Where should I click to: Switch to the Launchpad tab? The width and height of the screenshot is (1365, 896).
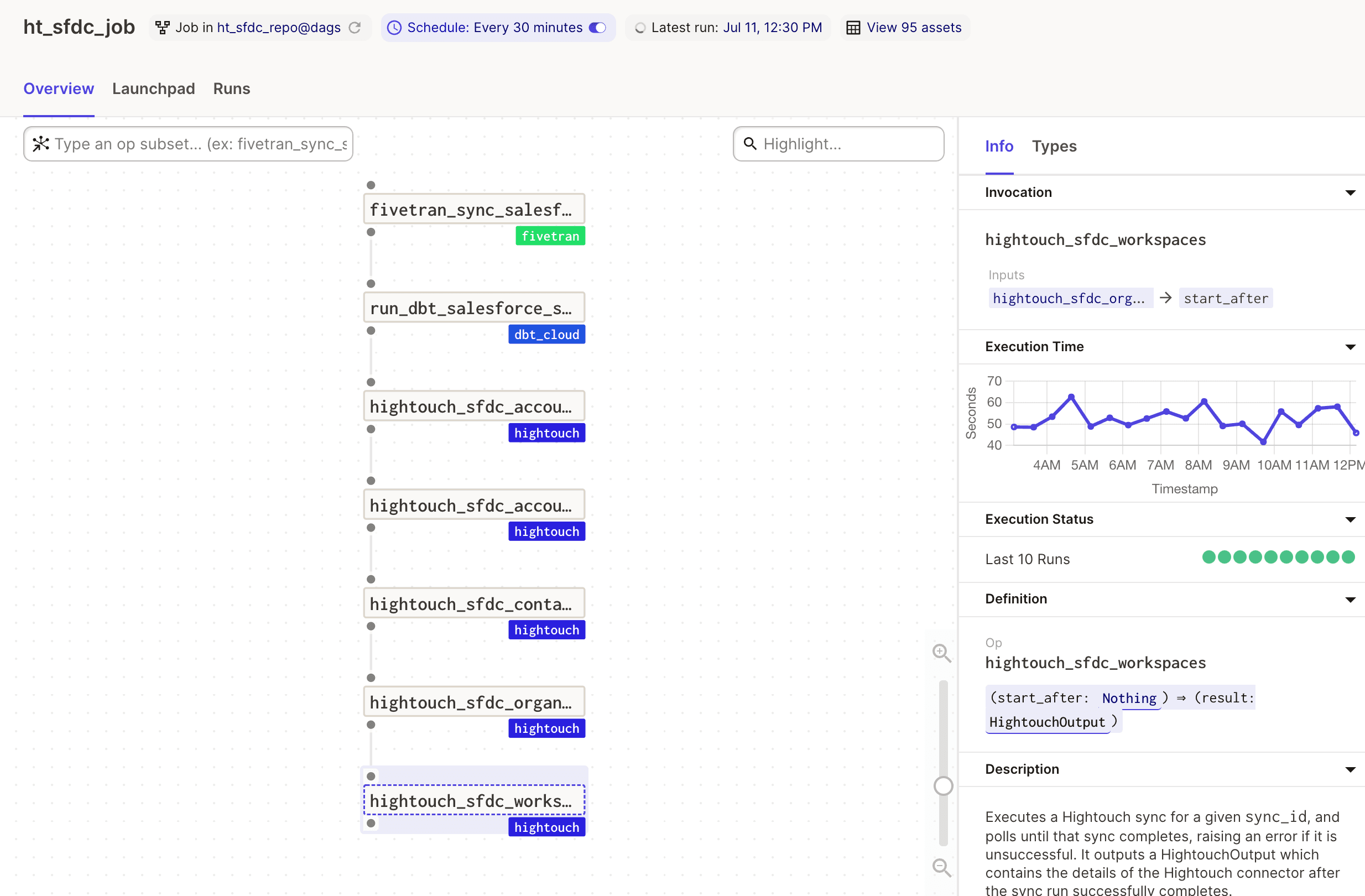[153, 89]
